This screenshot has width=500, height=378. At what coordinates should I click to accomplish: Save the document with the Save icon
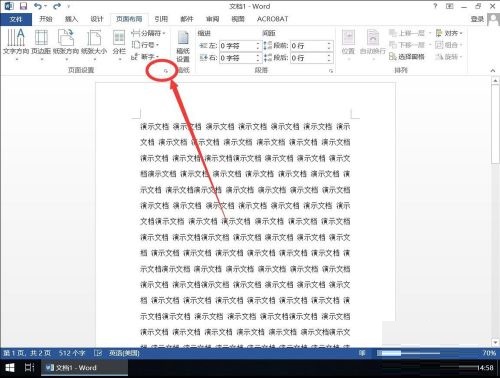(23, 6)
